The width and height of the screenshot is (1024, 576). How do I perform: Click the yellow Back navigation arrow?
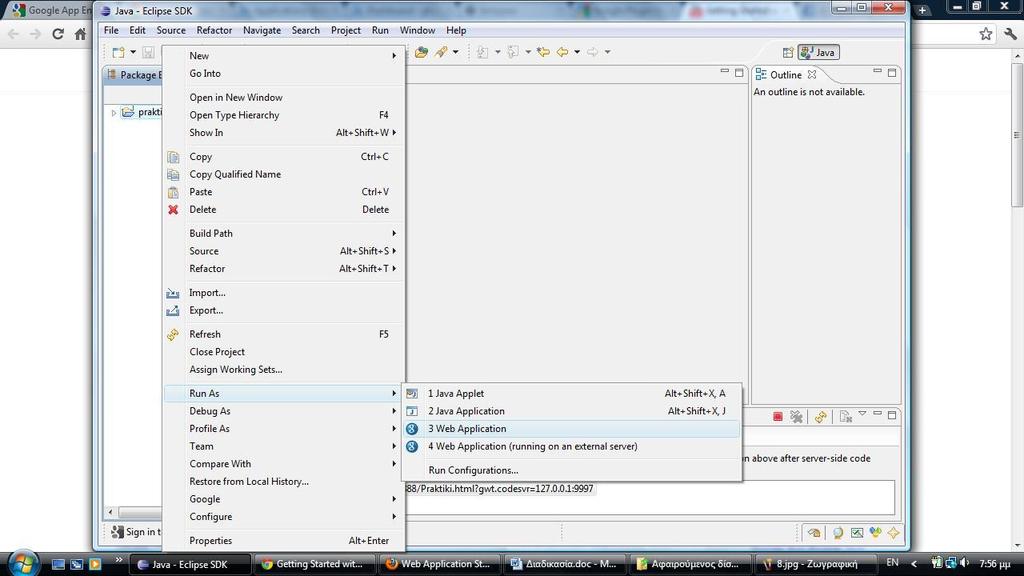point(562,52)
